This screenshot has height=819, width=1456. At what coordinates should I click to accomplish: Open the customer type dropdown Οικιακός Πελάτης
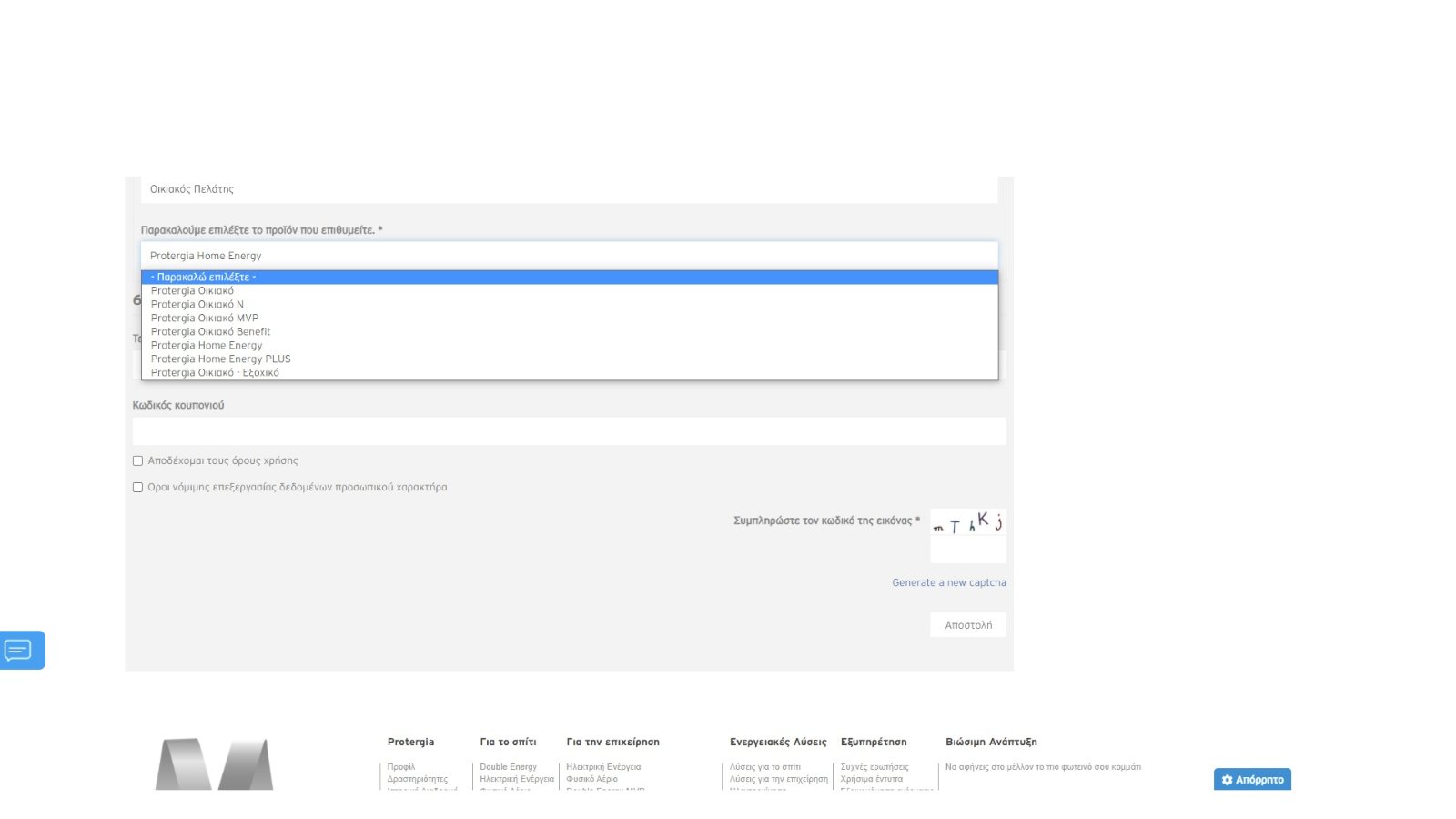coord(570,189)
